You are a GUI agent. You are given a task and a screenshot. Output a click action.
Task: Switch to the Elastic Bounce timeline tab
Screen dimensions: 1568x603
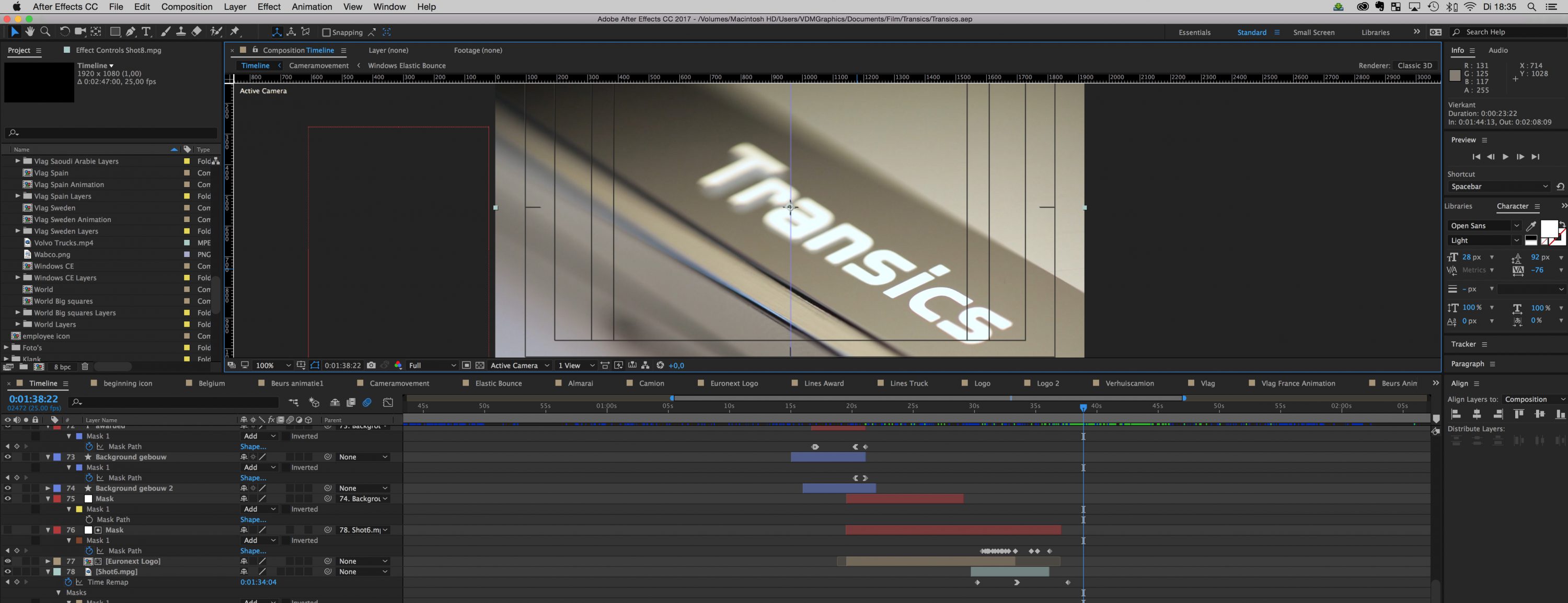(x=498, y=384)
